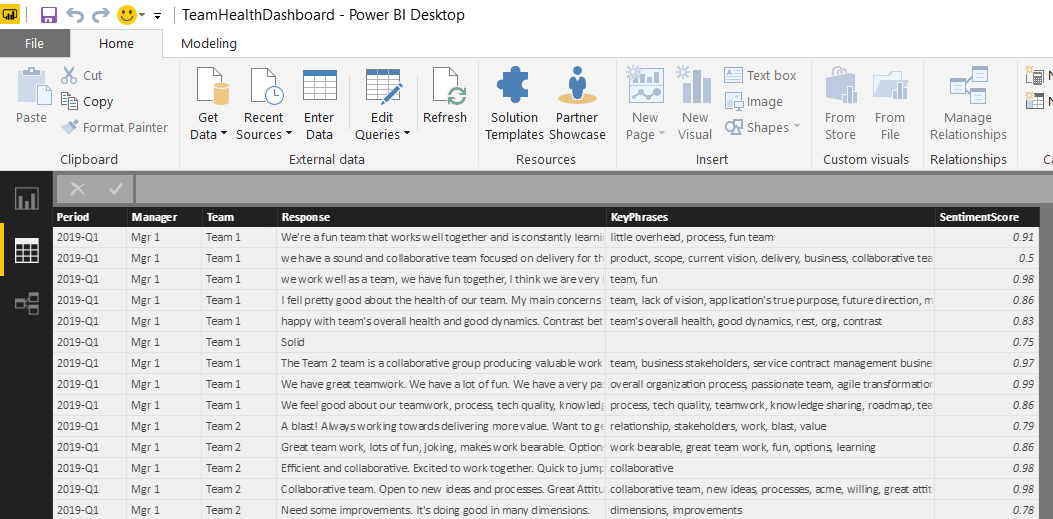Click Cut in Clipboard group

click(x=82, y=75)
